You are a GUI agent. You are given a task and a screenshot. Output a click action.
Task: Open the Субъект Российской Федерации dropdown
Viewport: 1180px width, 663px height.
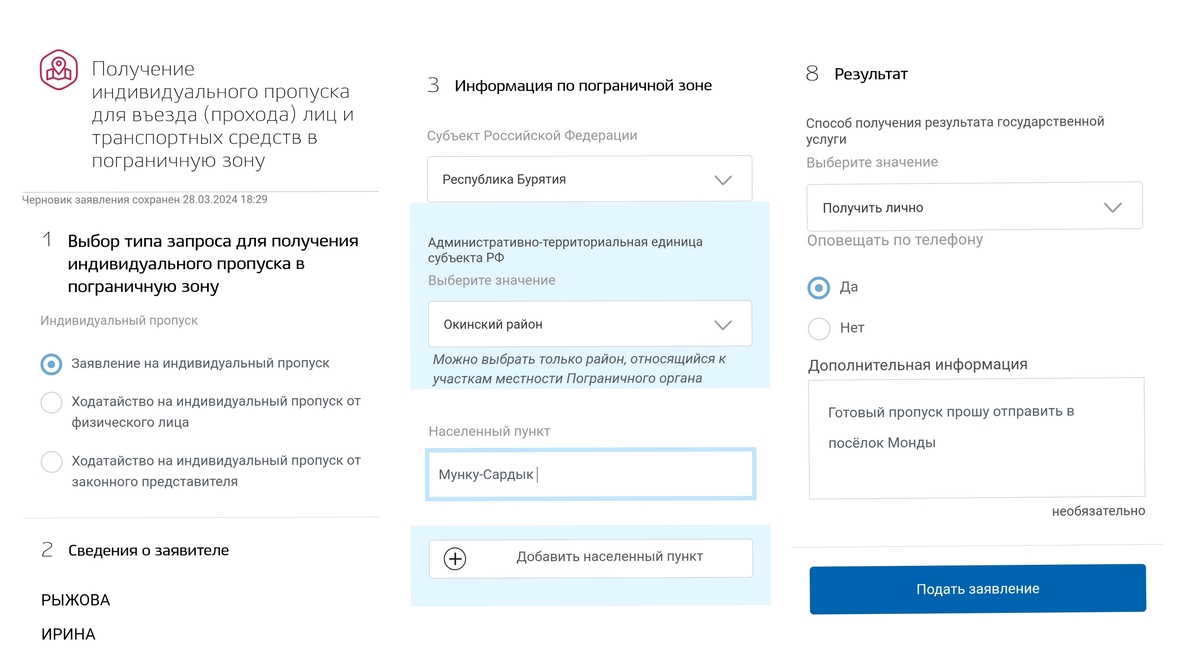click(x=589, y=179)
